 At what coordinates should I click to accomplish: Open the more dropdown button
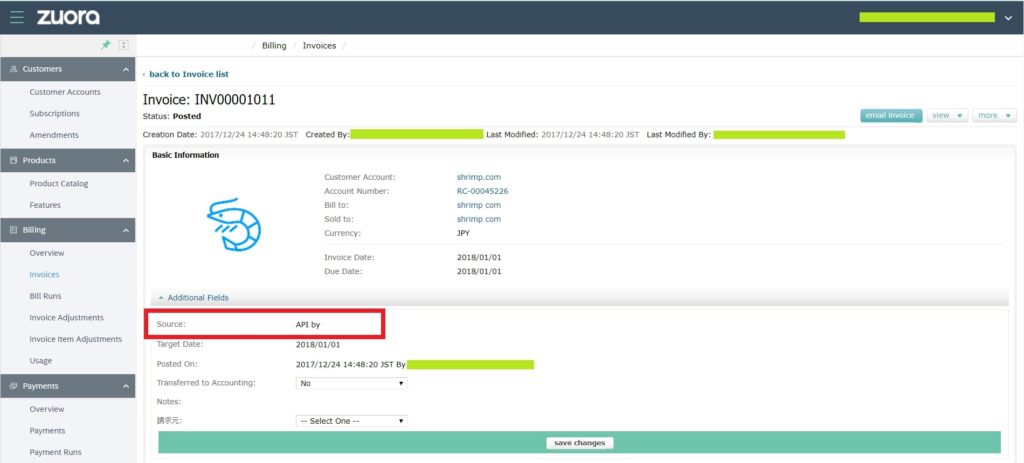tap(994, 116)
